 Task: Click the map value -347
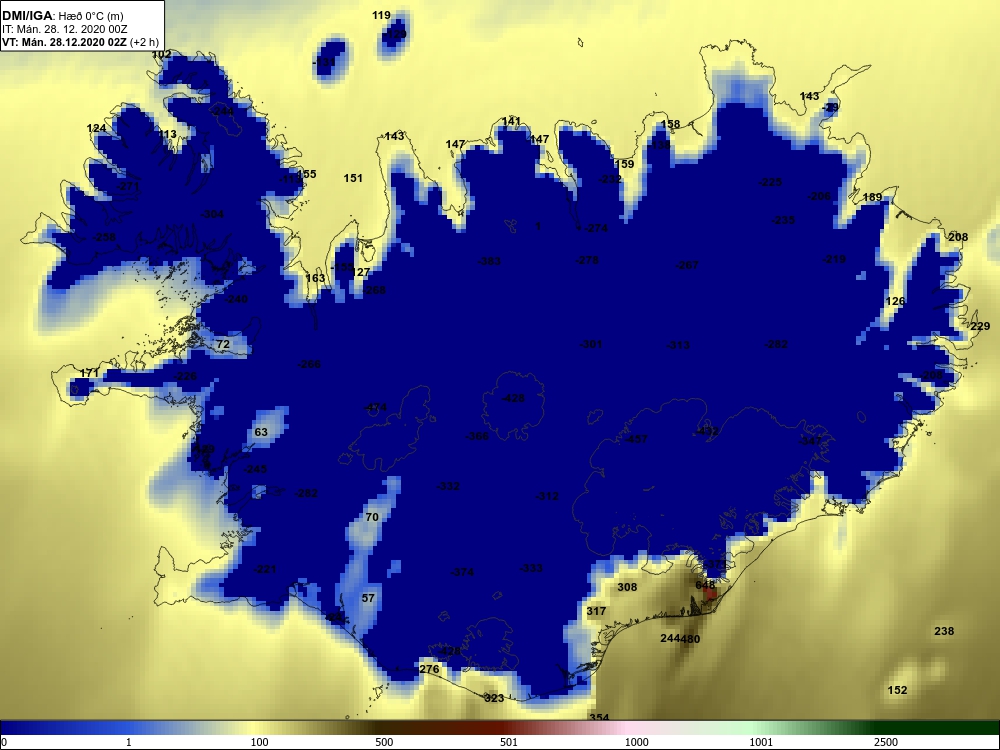click(x=811, y=441)
